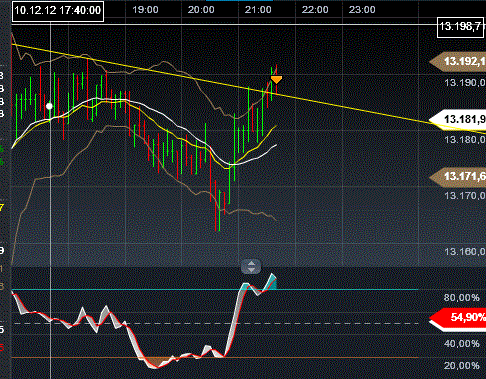The image size is (486, 379).
Task: Click the 13.170,0 price axis label
Action: click(x=465, y=195)
